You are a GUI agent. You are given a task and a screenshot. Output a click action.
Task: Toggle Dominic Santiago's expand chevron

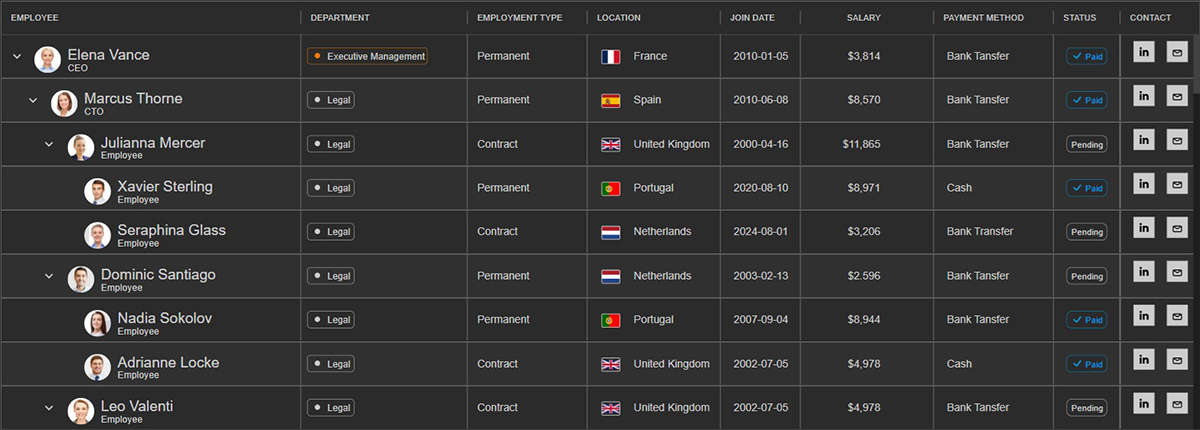tap(49, 276)
